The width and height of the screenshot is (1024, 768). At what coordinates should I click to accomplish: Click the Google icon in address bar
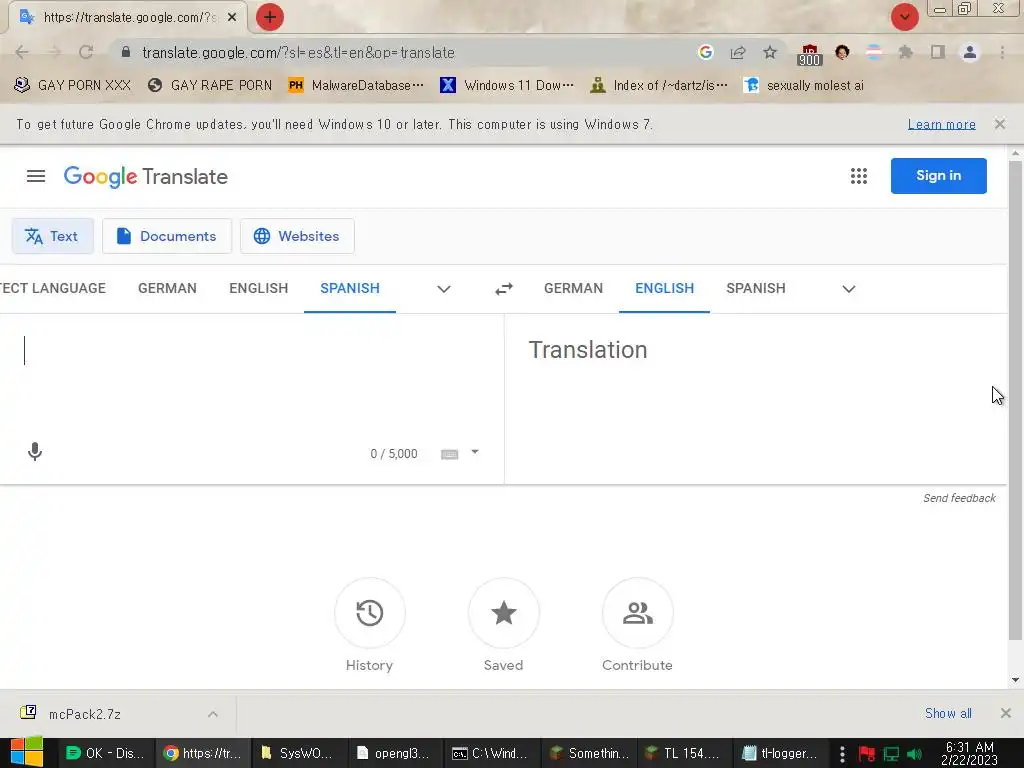click(x=705, y=52)
